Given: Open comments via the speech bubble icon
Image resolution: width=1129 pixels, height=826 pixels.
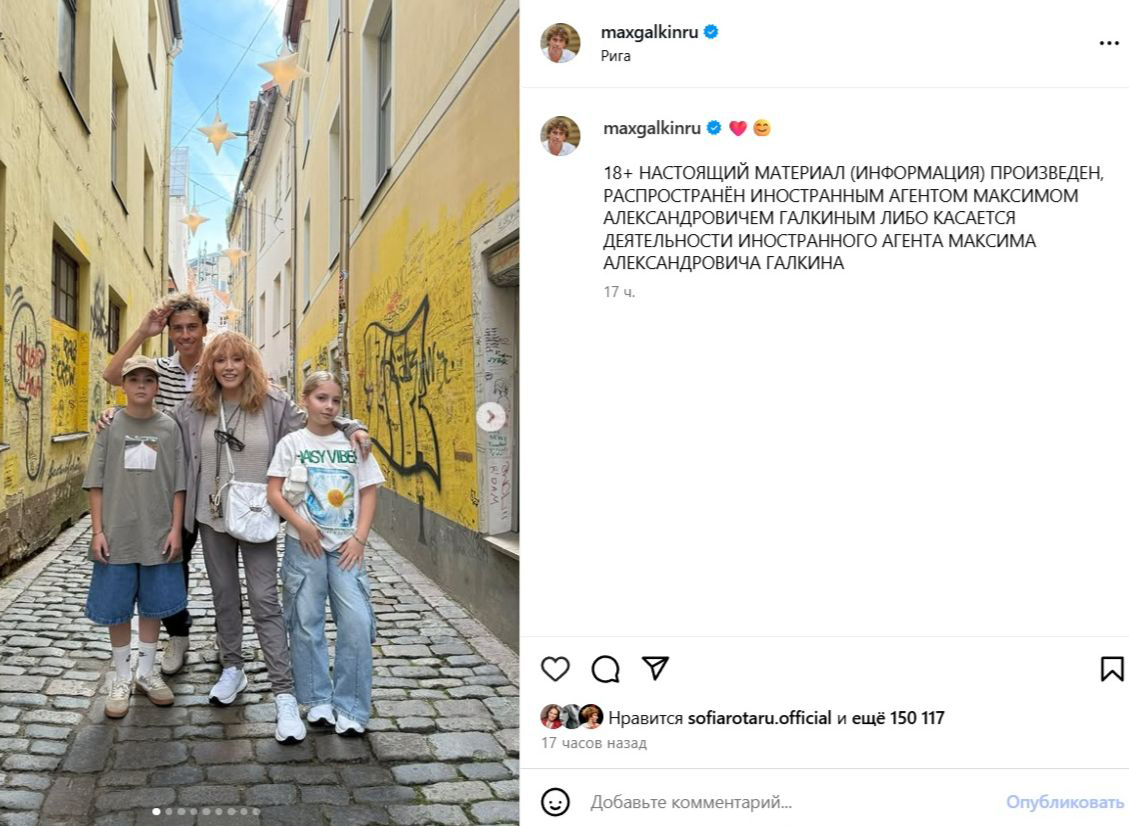Looking at the screenshot, I should [x=606, y=669].
